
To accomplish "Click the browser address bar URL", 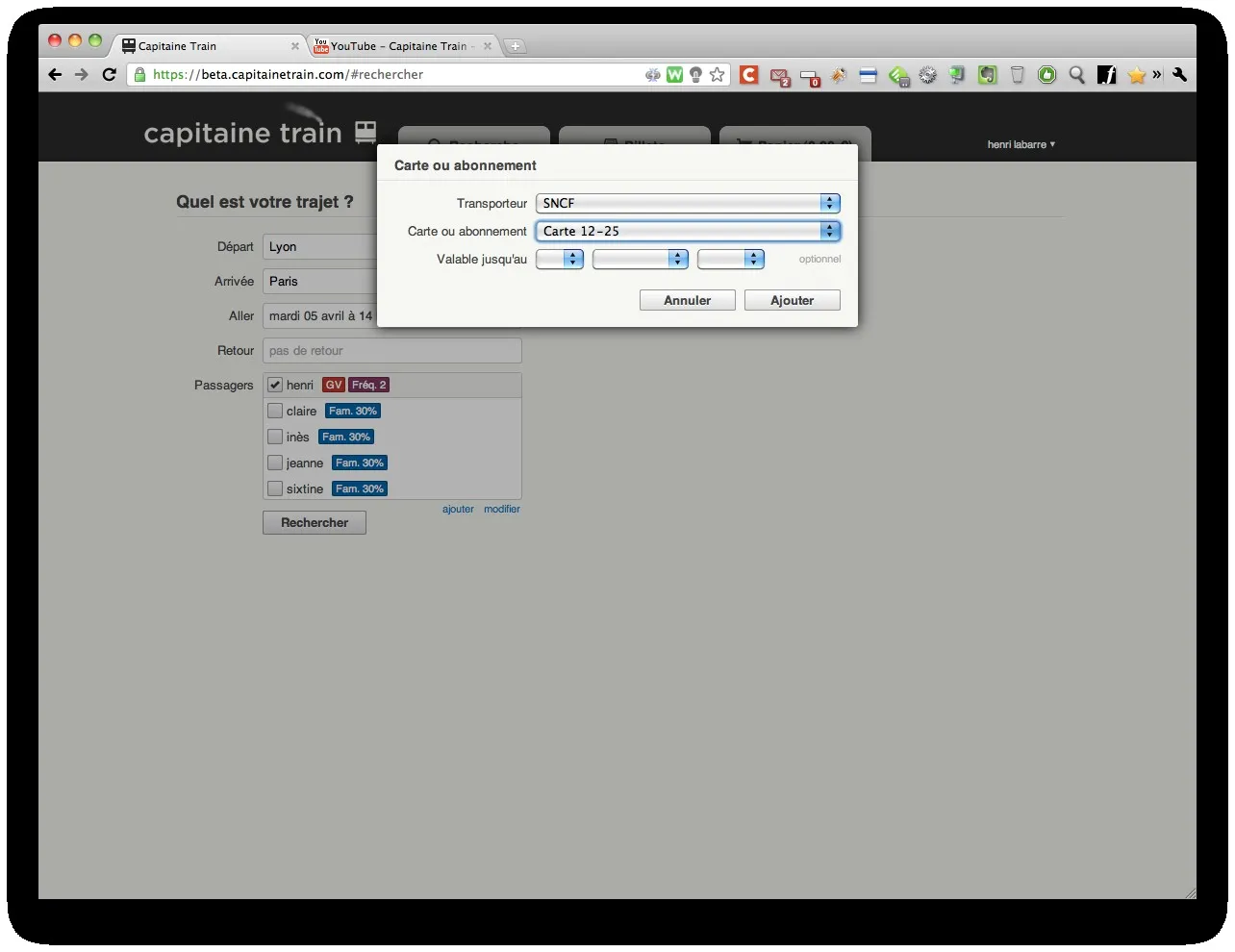I will 289,74.
